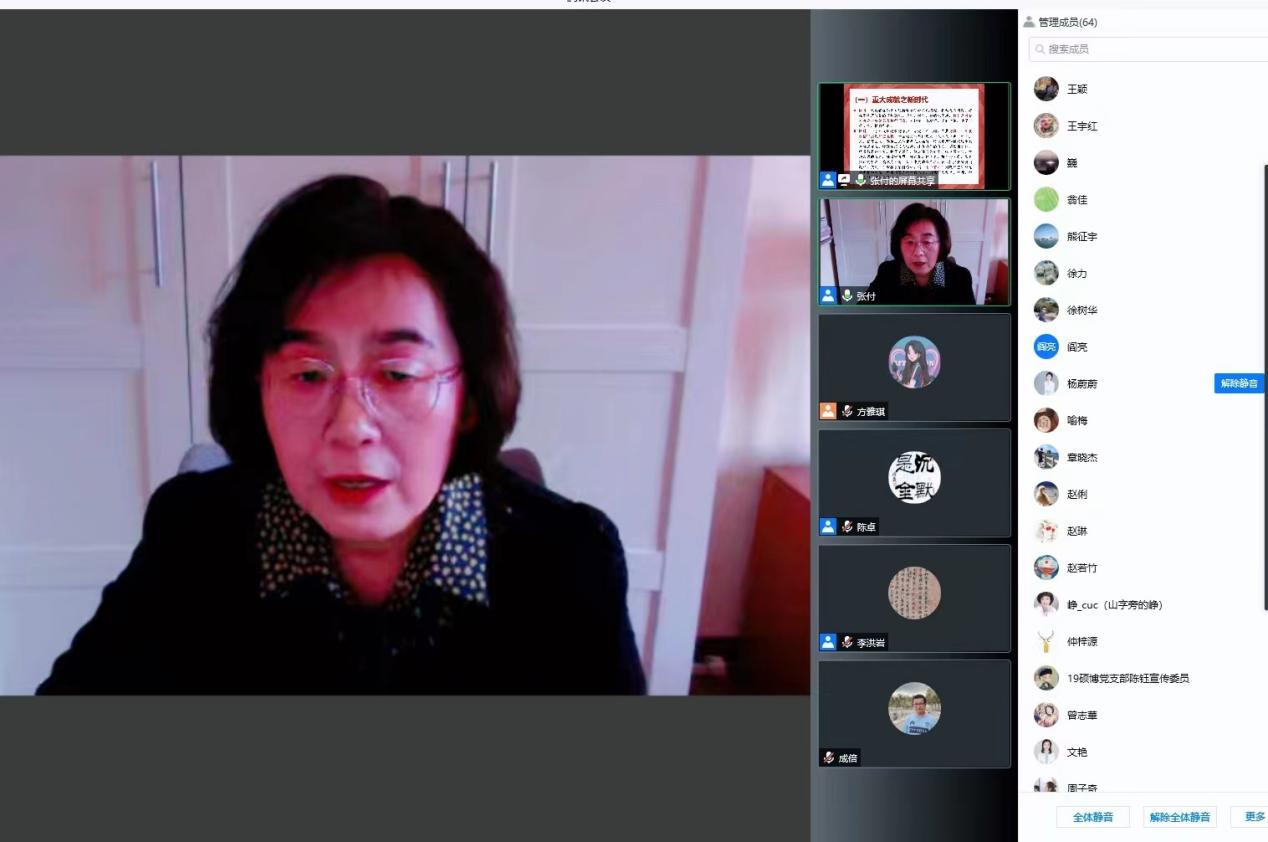Click the blue user badge on 陈卓's tile

coord(828,527)
